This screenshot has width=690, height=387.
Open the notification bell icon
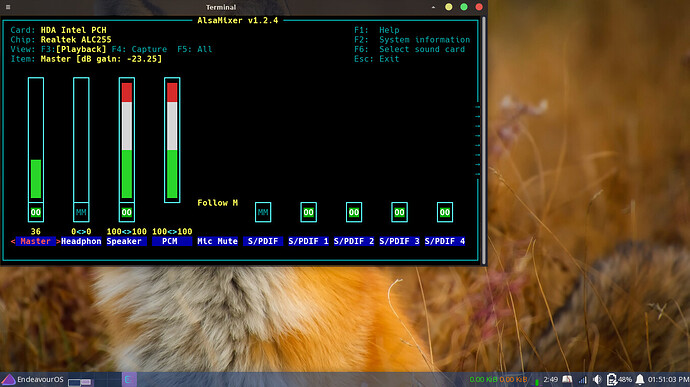pyautogui.click(x=640, y=380)
